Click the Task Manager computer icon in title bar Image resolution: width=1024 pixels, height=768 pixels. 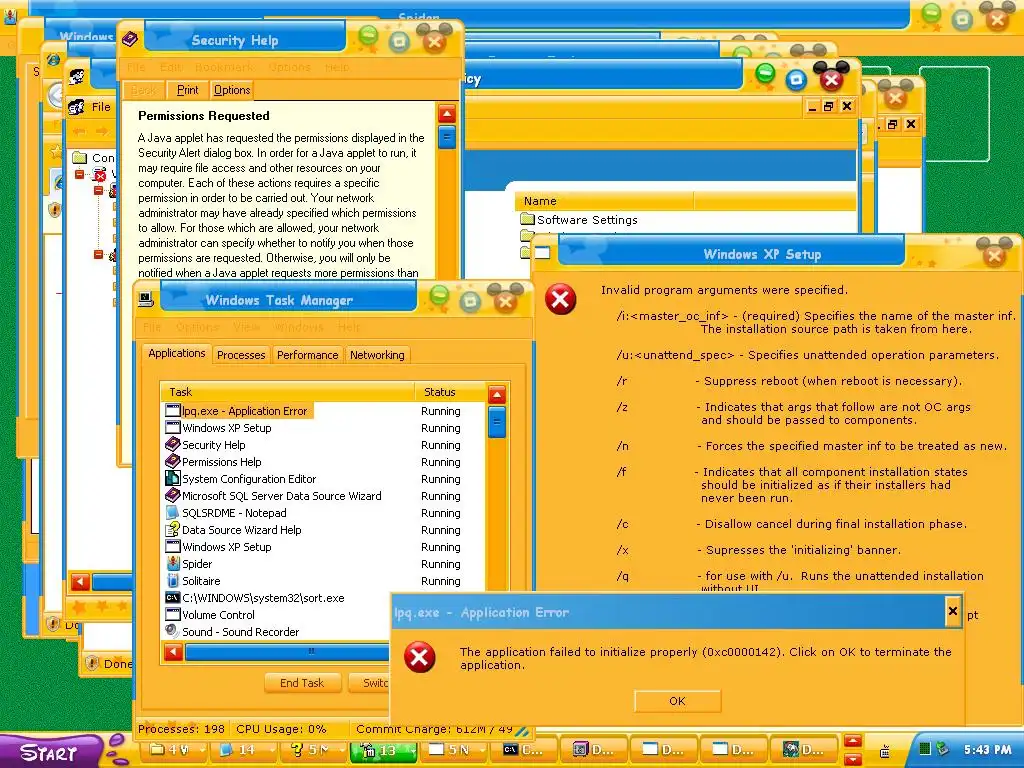click(x=146, y=299)
